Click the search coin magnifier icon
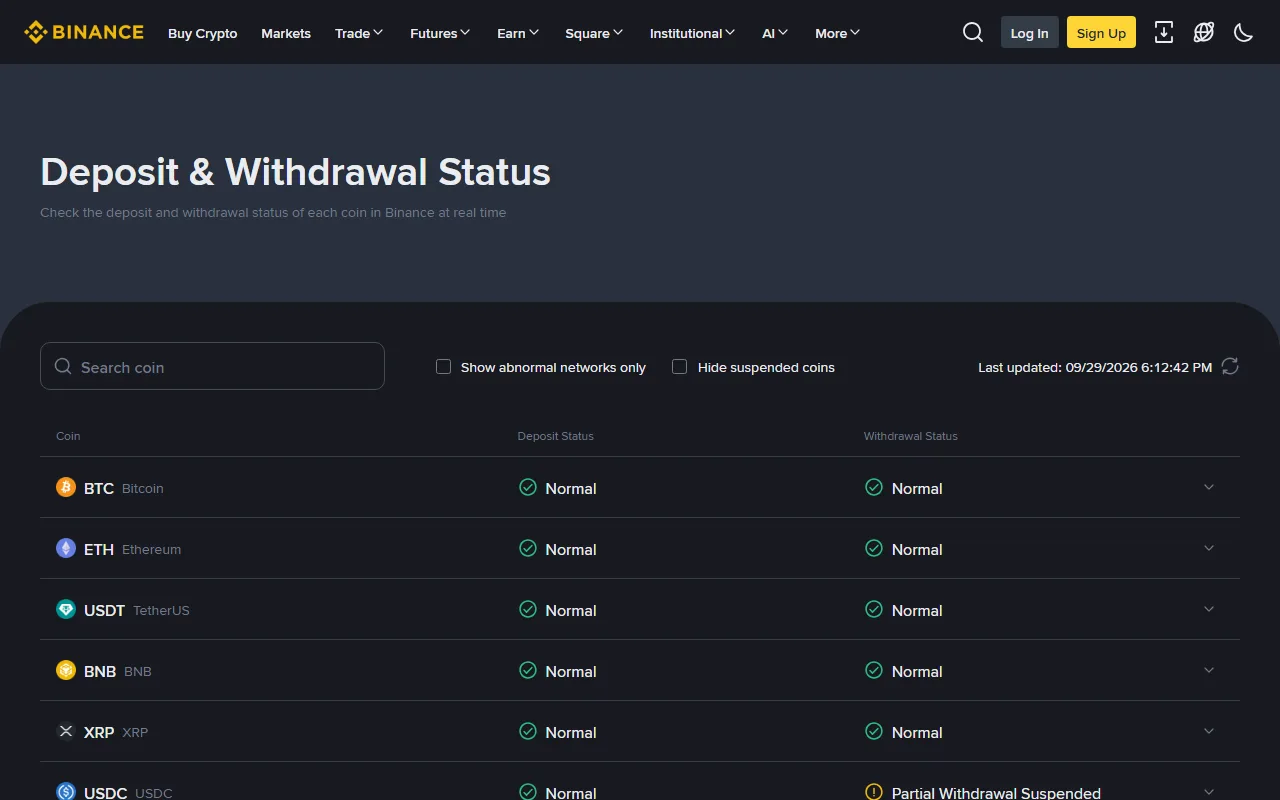 [x=63, y=366]
